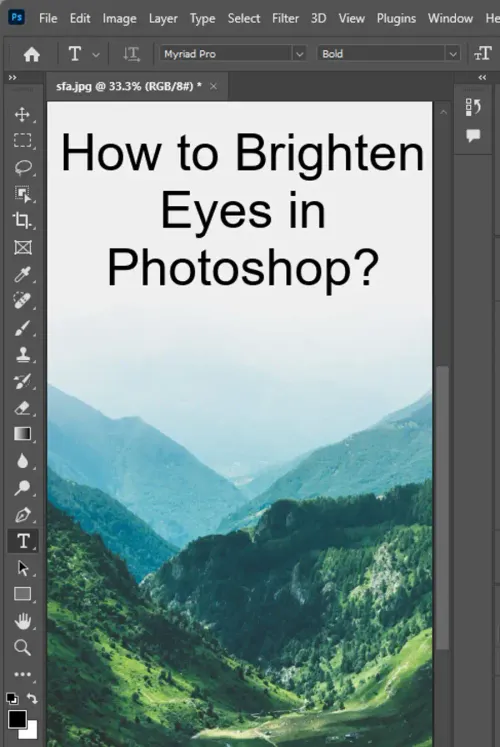This screenshot has height=747, width=500.
Task: Select the Crop tool
Action: 22,220
